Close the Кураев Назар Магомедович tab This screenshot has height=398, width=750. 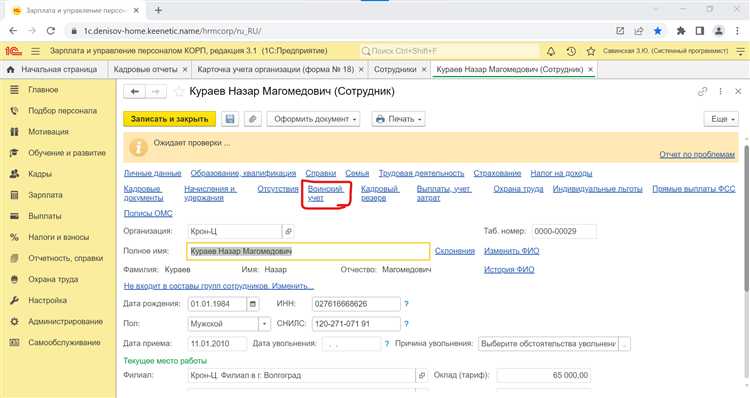coord(591,69)
